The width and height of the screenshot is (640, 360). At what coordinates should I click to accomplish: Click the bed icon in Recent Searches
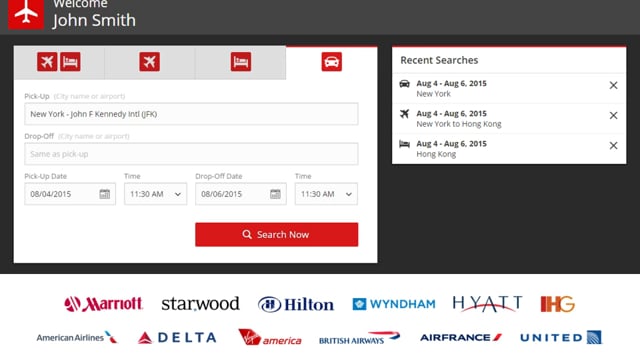pyautogui.click(x=404, y=144)
